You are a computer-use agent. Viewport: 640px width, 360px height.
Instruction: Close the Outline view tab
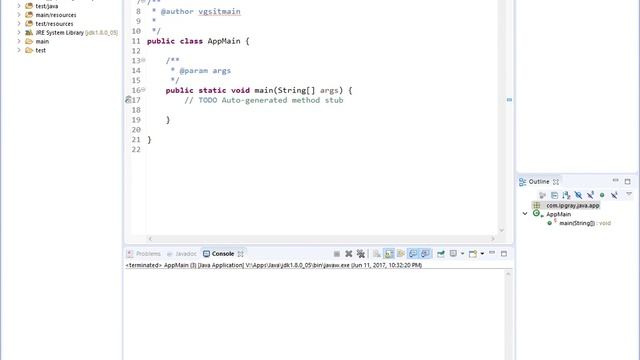tap(556, 182)
